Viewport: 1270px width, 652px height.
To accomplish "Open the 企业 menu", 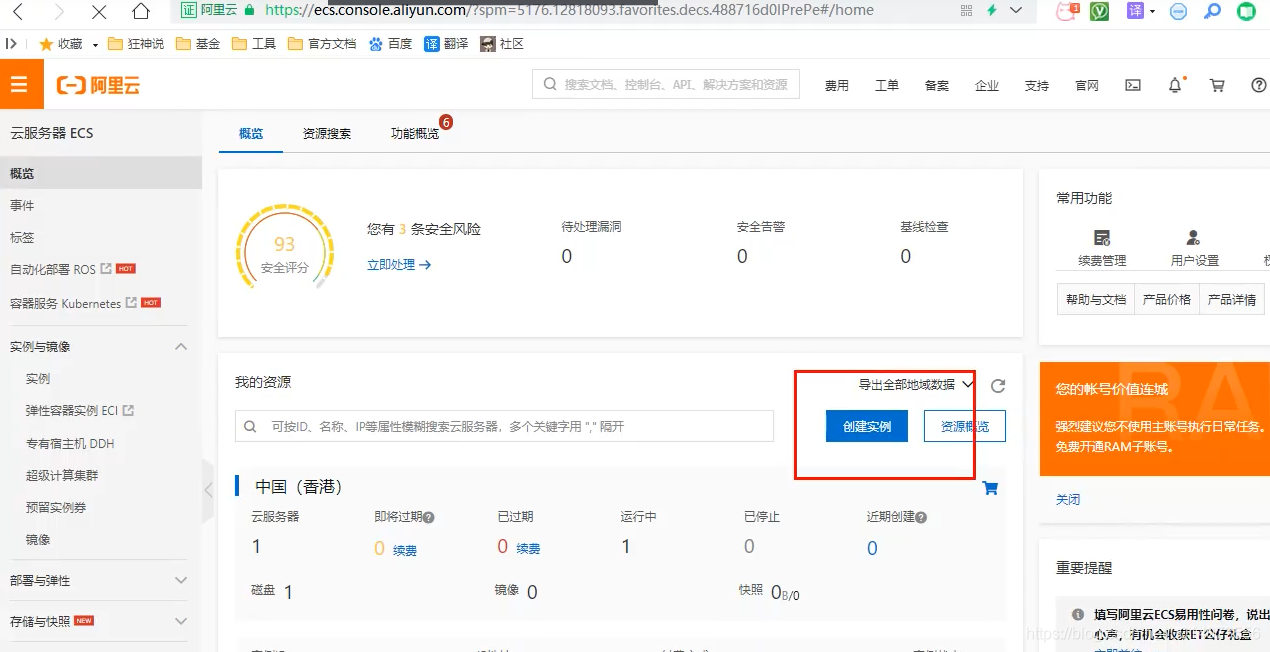I will [987, 86].
